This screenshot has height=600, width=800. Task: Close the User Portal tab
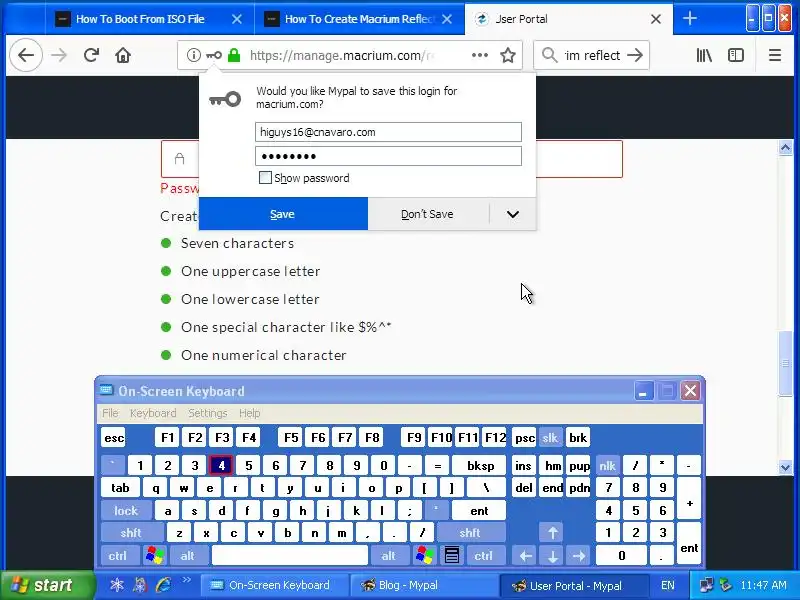coord(656,19)
